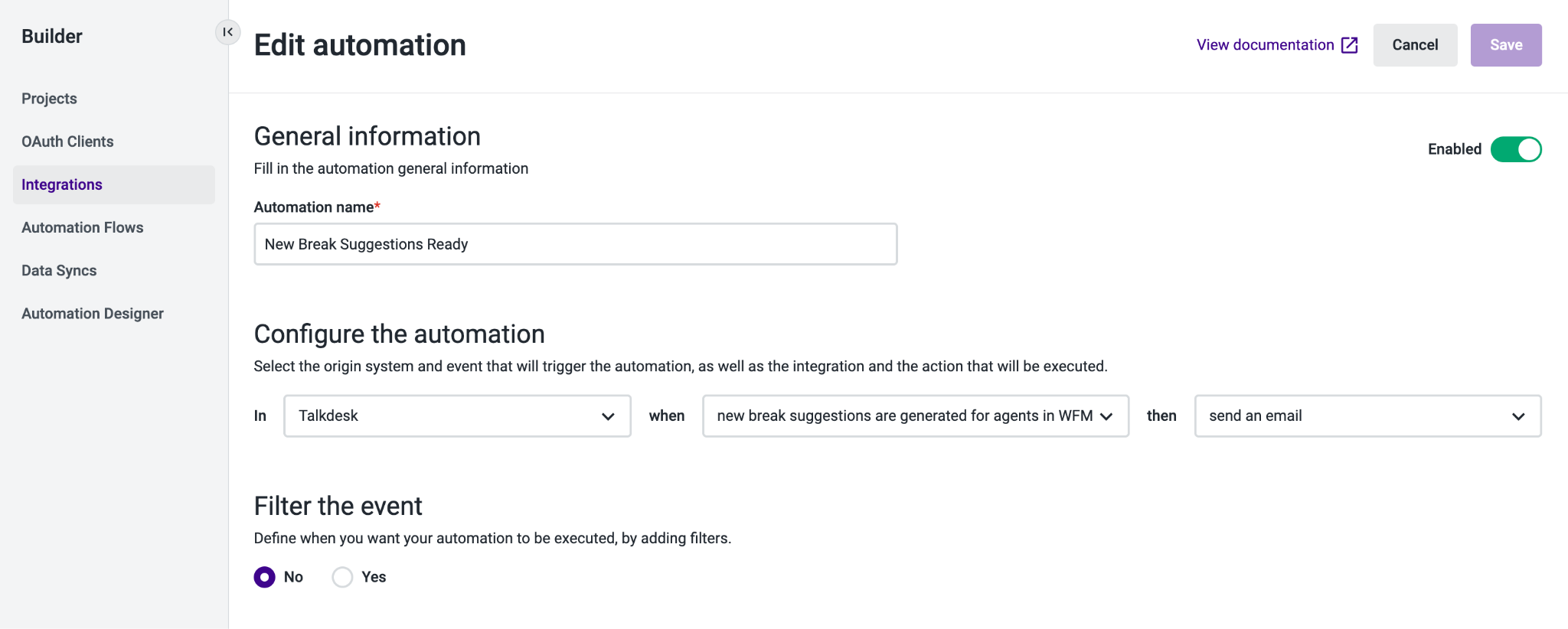Click the Cancel button

pos(1415,45)
